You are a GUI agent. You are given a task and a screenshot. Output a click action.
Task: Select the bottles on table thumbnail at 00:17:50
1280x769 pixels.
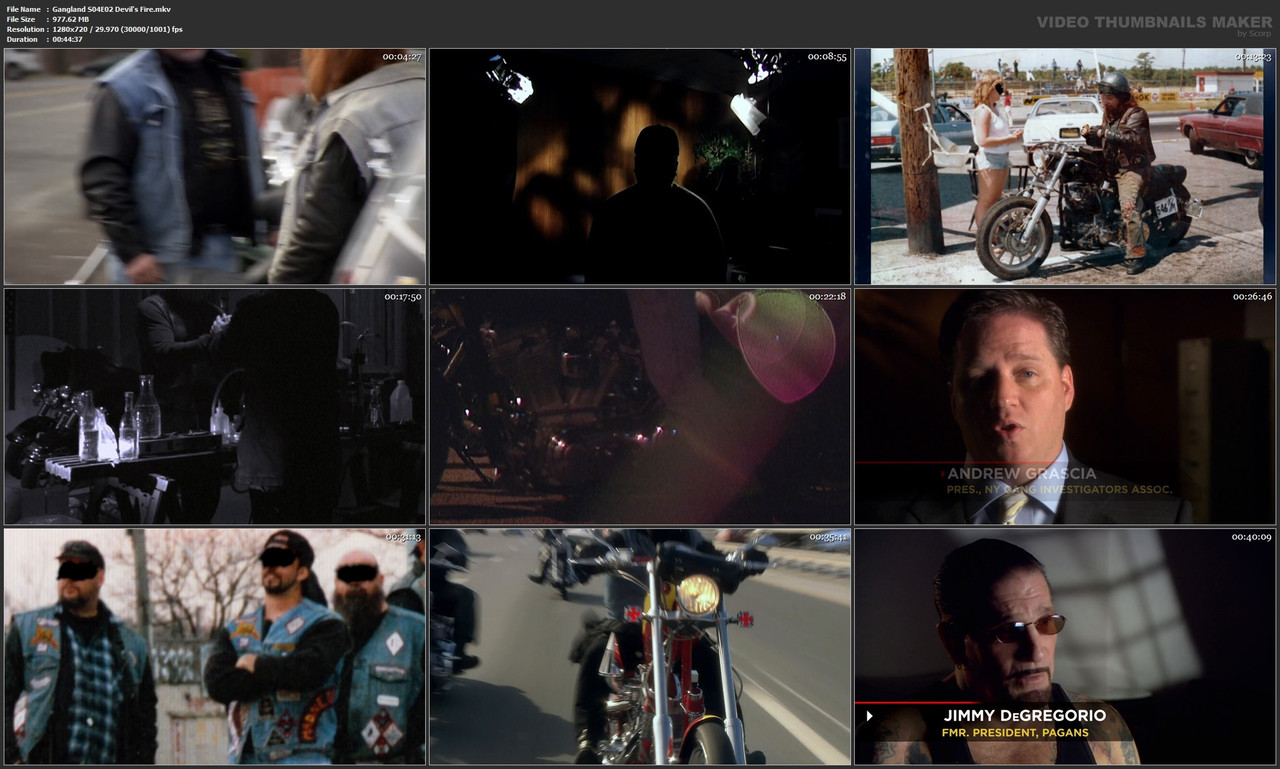coord(215,407)
